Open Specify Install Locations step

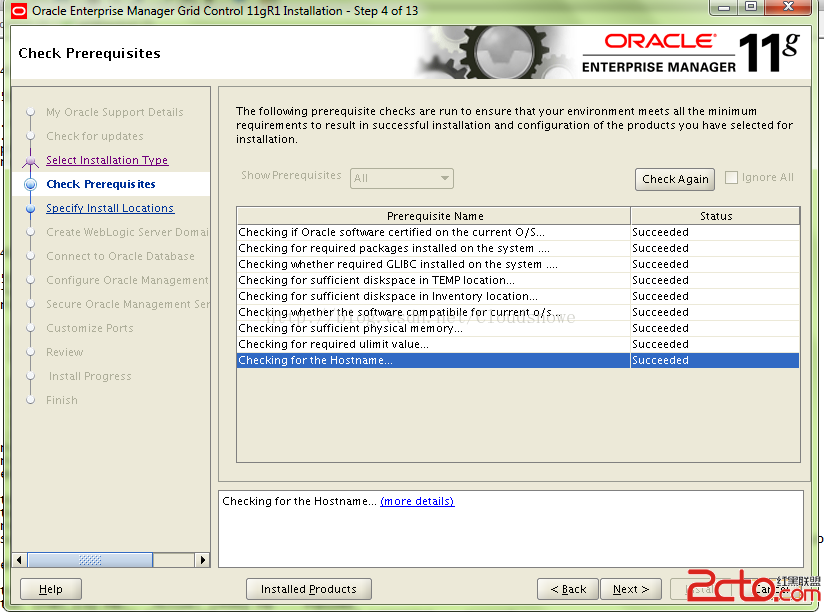pyautogui.click(x=110, y=208)
